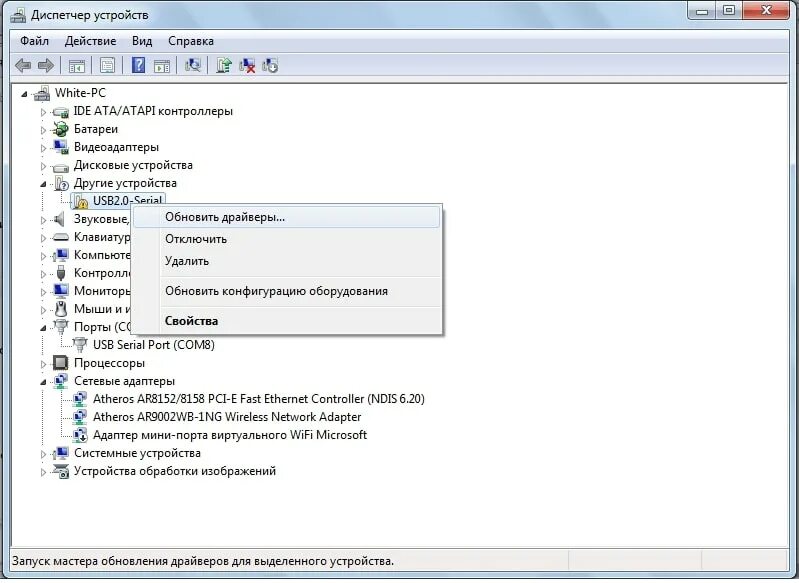Open the Справка menu
This screenshot has width=799, height=583.
[191, 41]
